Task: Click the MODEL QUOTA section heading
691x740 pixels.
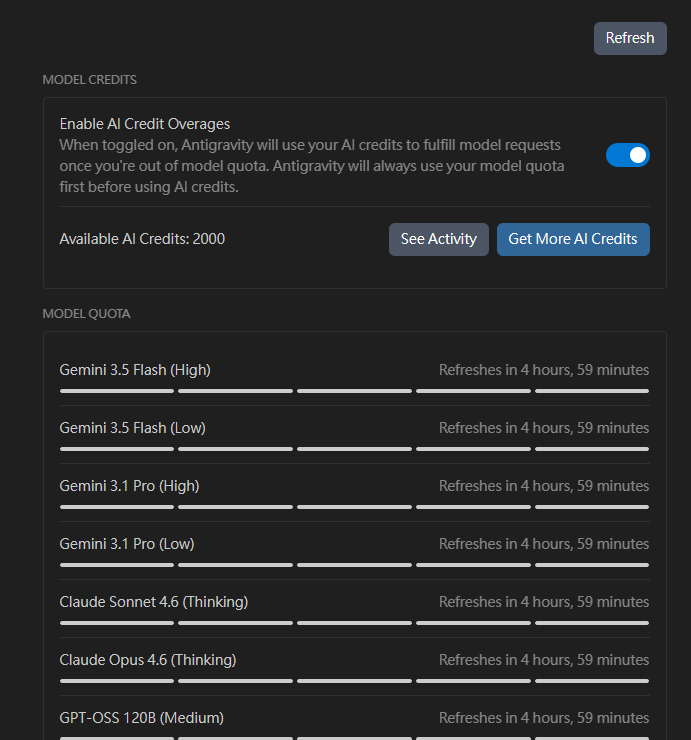Action: click(x=86, y=314)
